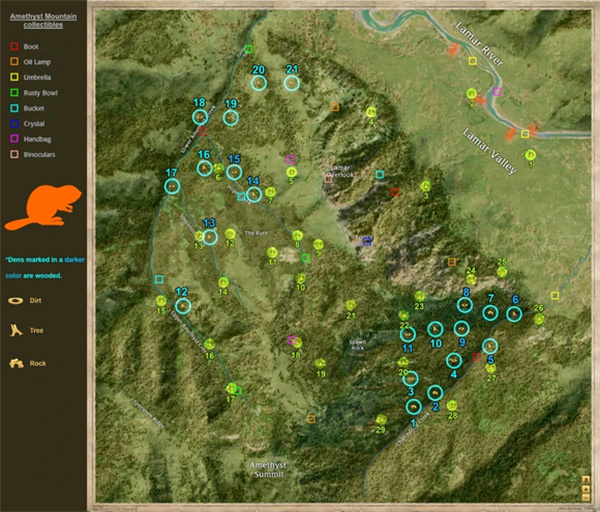Click cyan den marker number 1
Image resolution: width=600 pixels, height=512 pixels.
pos(414,407)
